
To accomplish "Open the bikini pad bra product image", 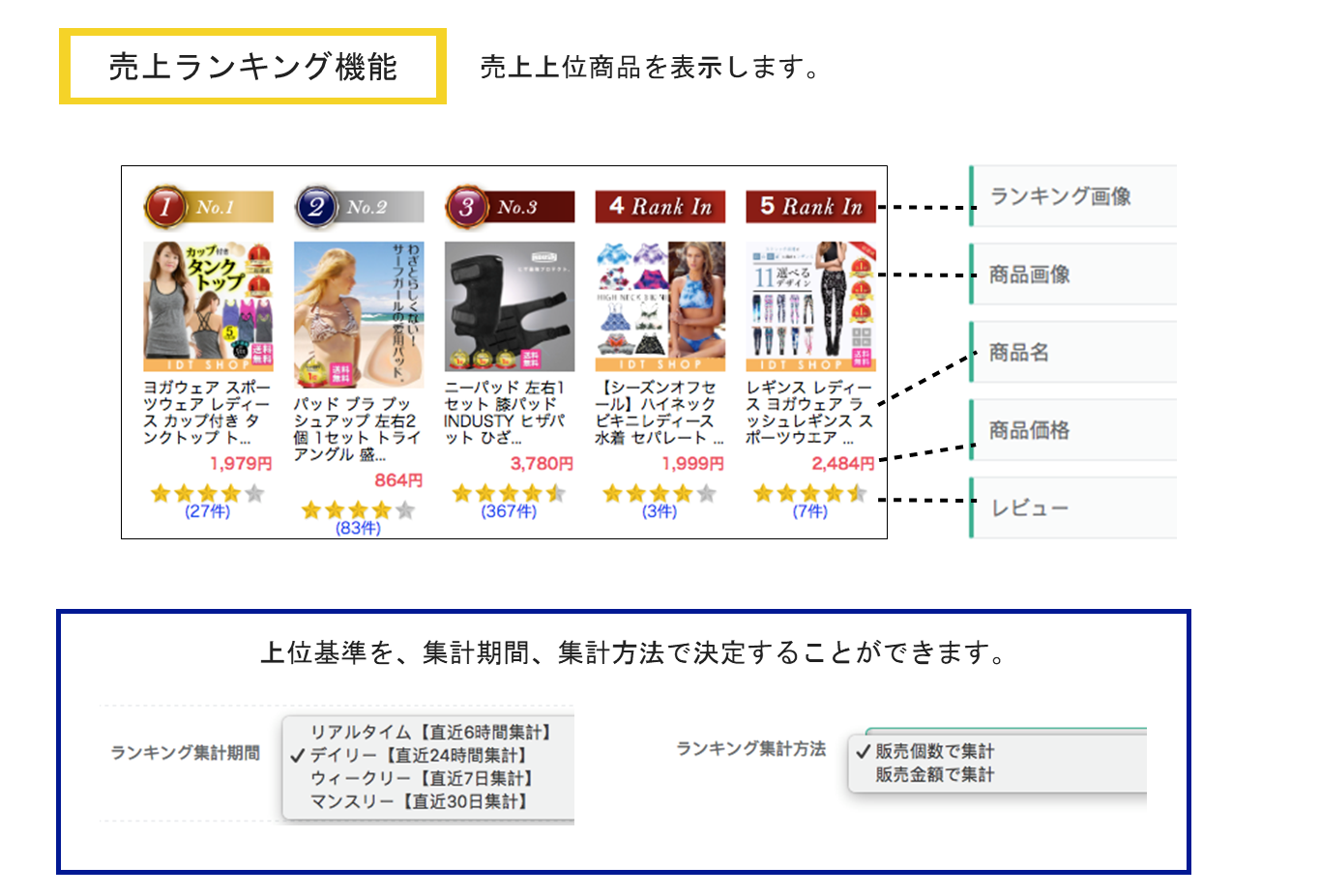I will 359,315.
